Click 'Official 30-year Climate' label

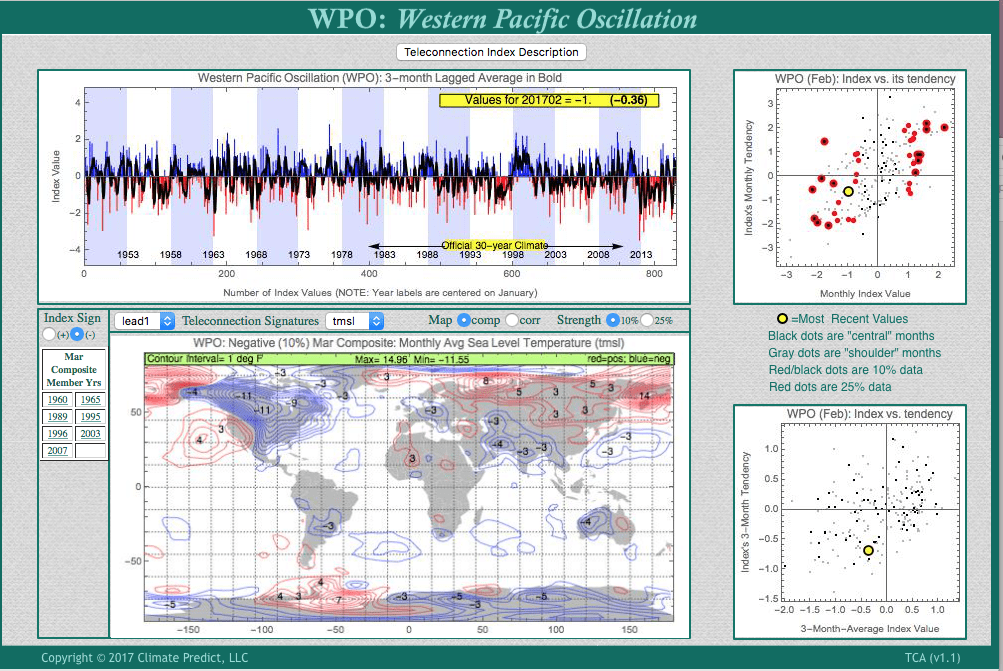click(x=495, y=245)
